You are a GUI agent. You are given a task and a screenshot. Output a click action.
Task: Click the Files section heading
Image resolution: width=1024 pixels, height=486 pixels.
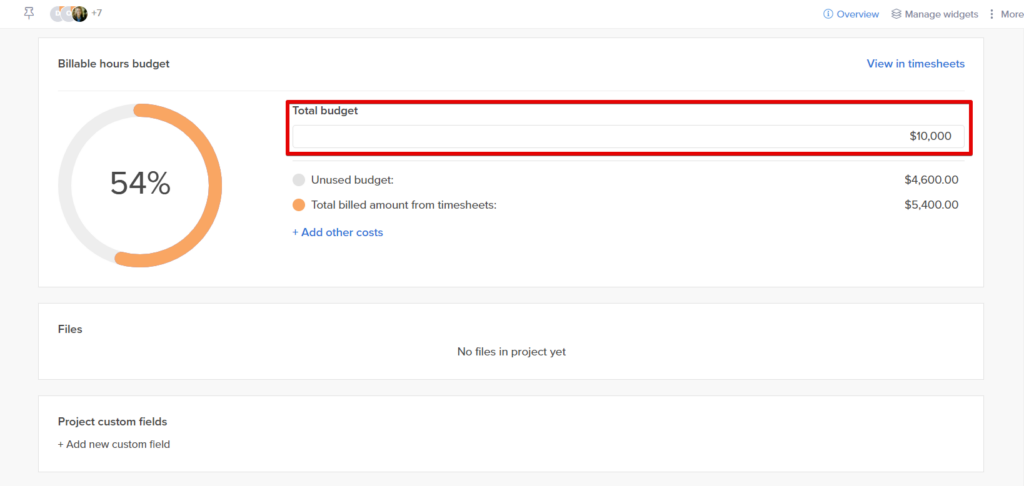point(70,329)
